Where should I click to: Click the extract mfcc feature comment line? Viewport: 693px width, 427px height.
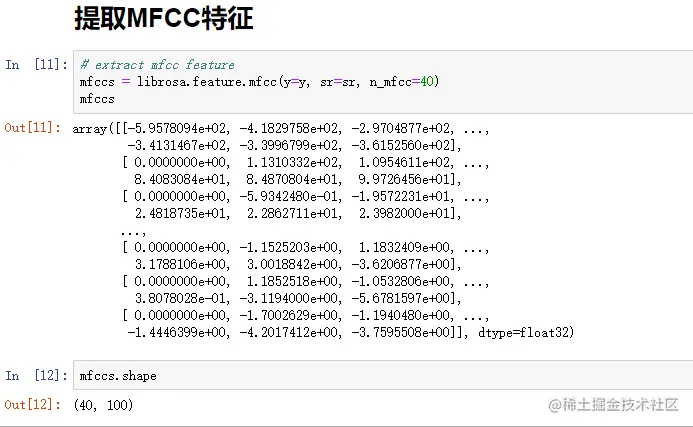[157, 65]
